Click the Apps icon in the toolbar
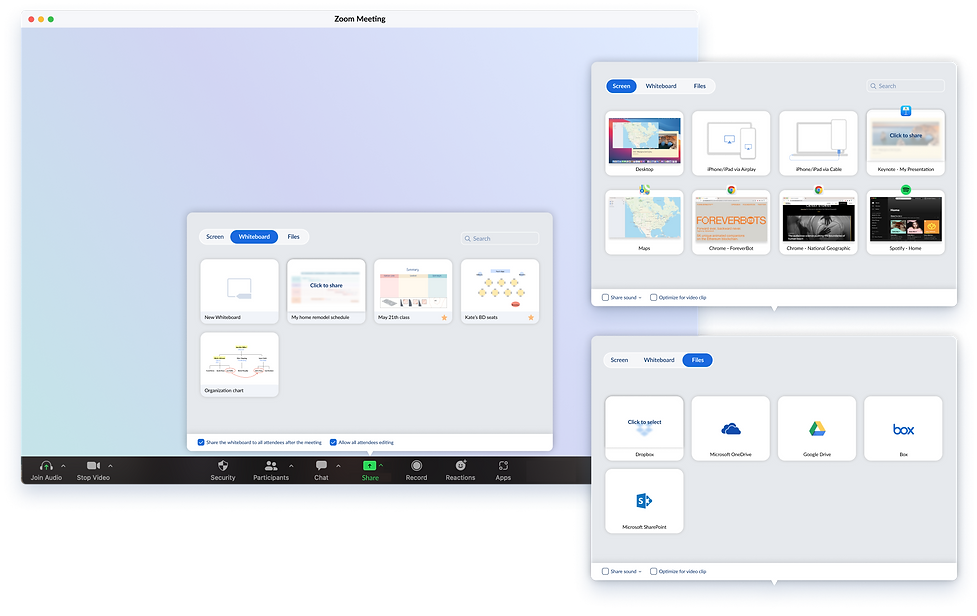This screenshot has height=616, width=977. pyautogui.click(x=503, y=466)
